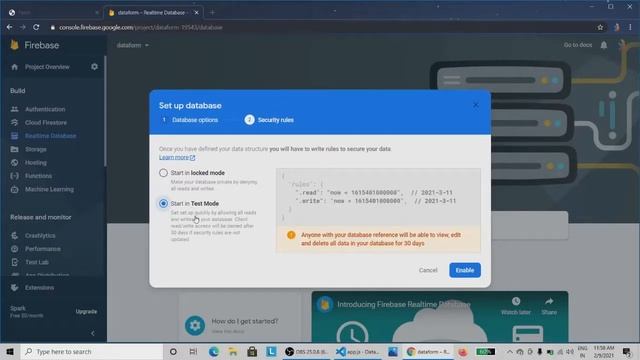
Task: Collapse the sidebar with chevron arrow
Action: [93, 333]
